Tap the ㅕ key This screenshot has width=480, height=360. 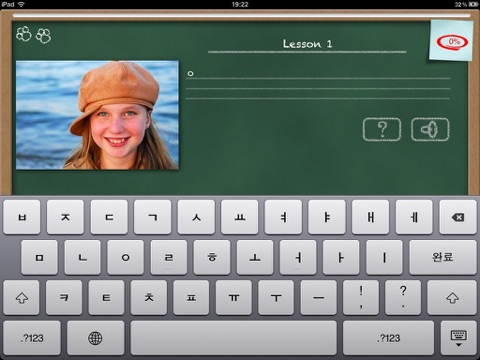click(283, 217)
